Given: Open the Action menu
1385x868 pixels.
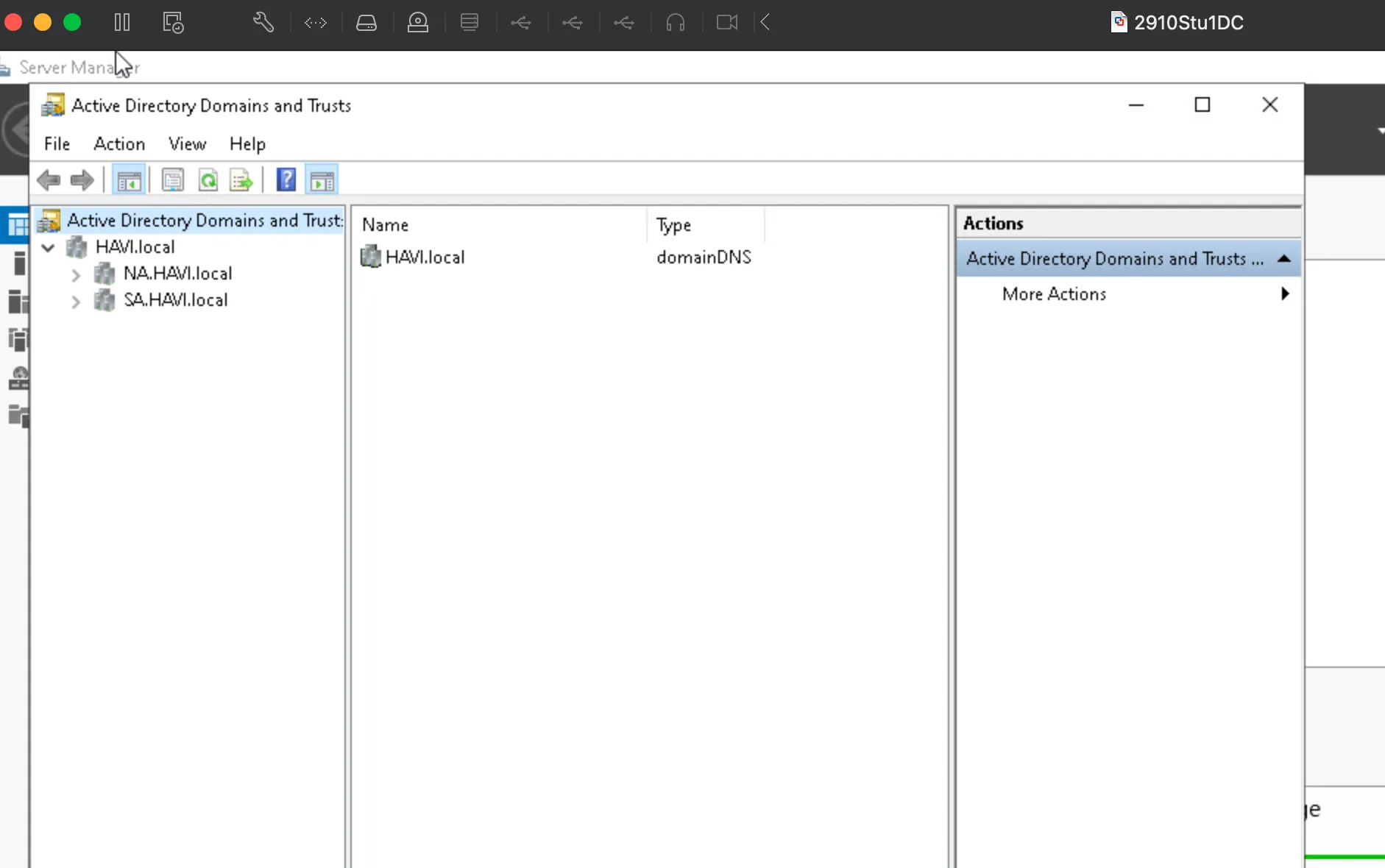Looking at the screenshot, I should tap(119, 144).
